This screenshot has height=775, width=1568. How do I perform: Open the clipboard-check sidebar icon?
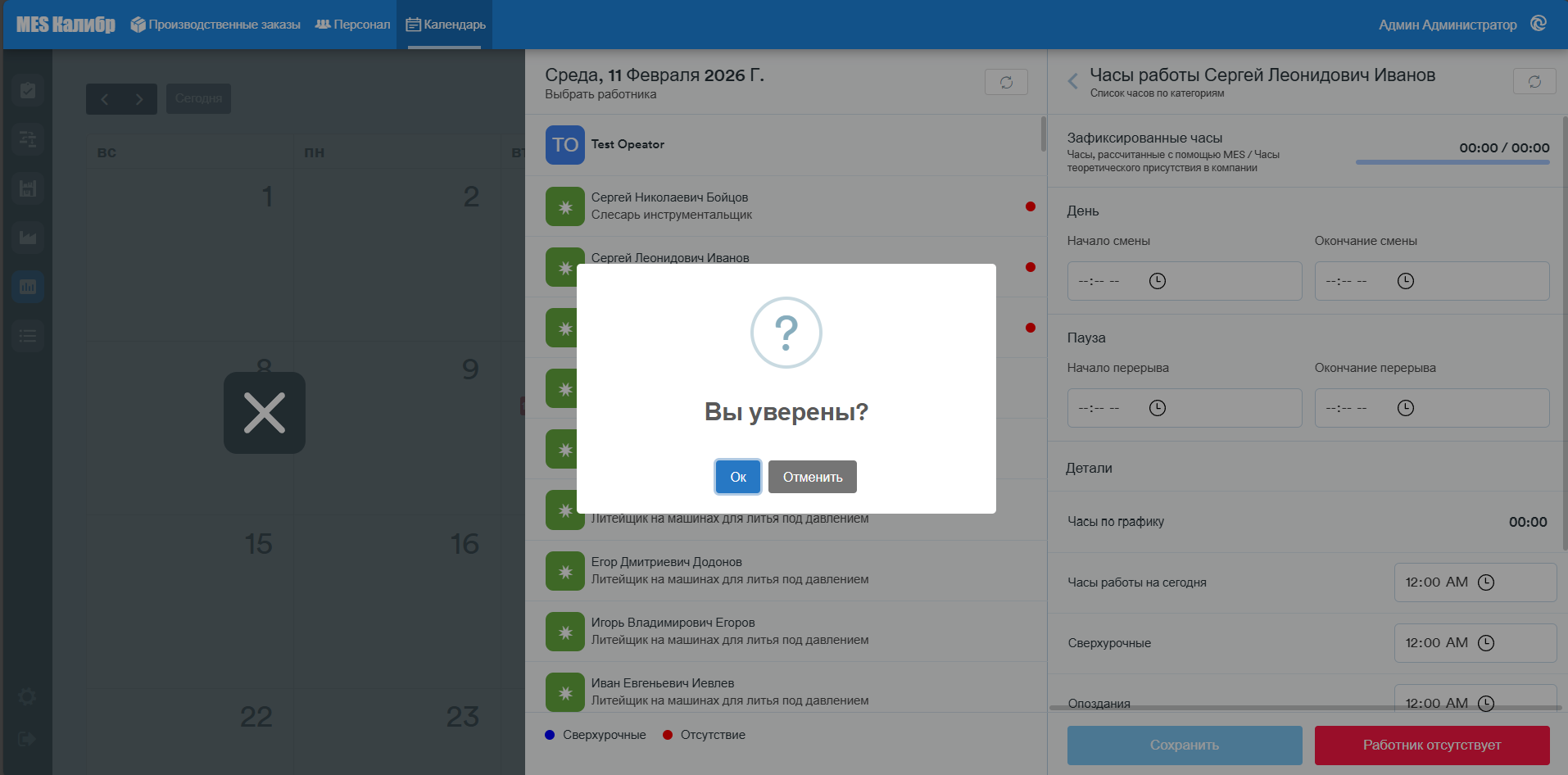pos(28,90)
